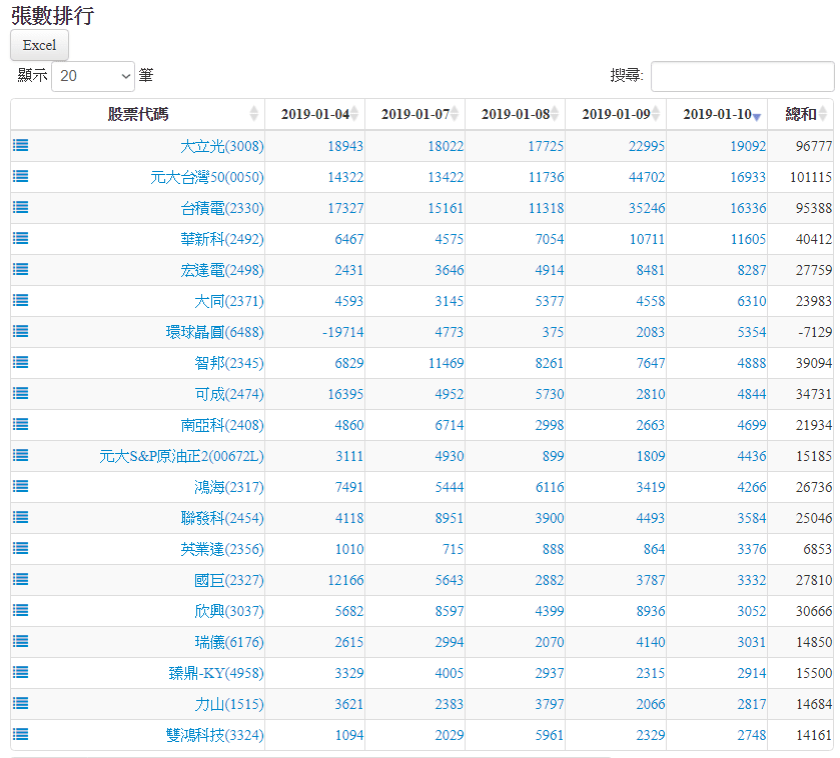Open the 元大台灣50(0050) stock link

(x=207, y=177)
